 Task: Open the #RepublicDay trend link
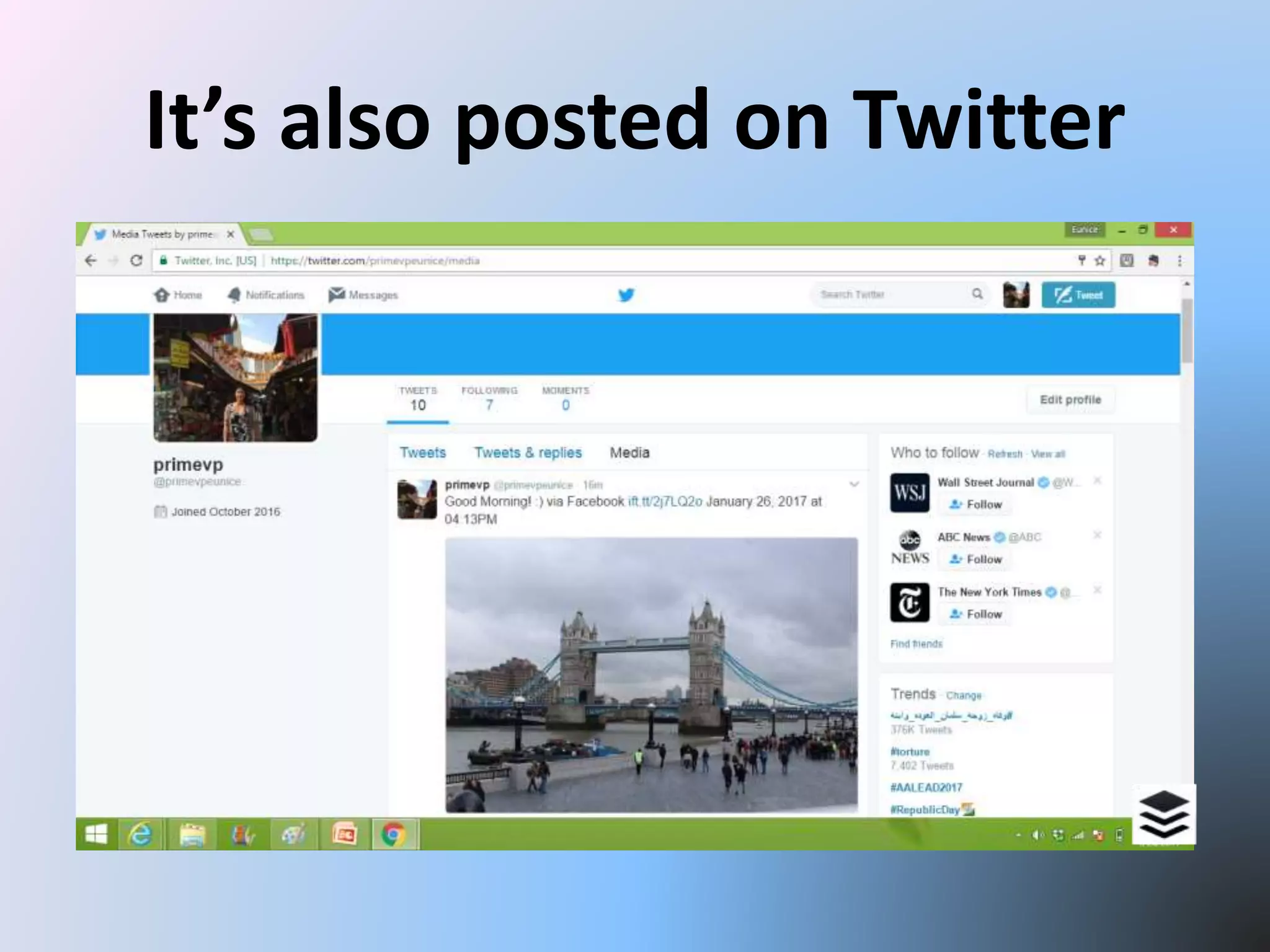925,809
